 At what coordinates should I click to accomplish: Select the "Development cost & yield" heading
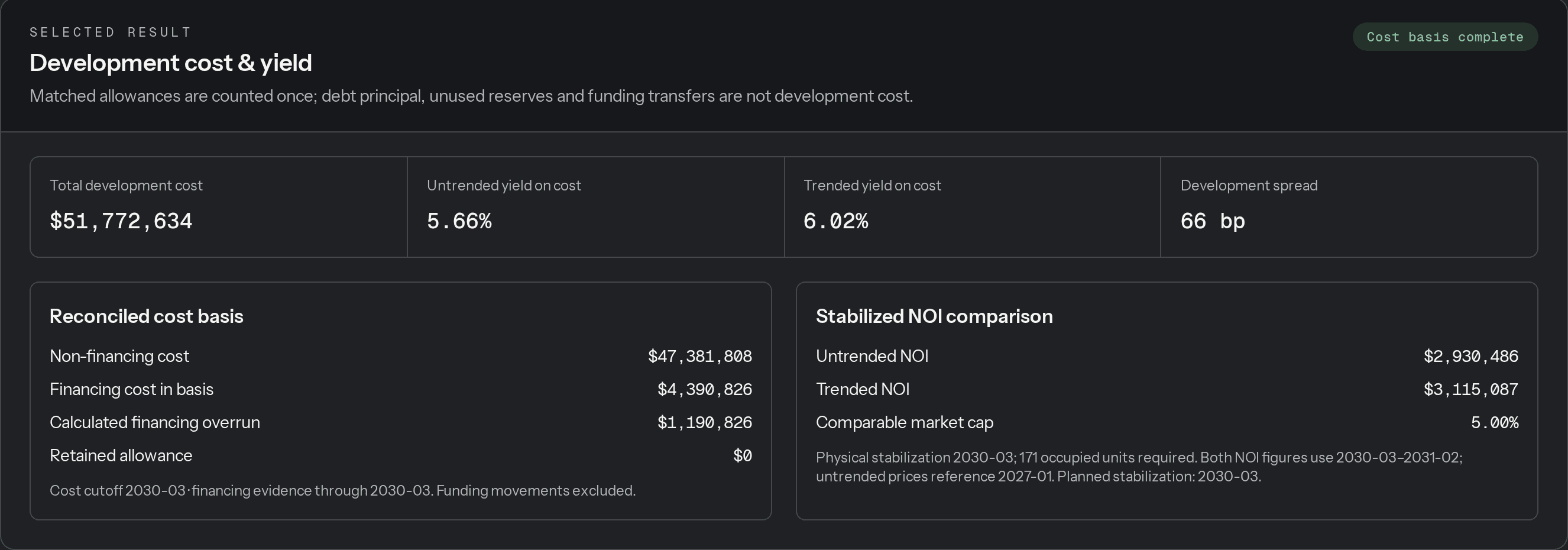pyautogui.click(x=170, y=63)
